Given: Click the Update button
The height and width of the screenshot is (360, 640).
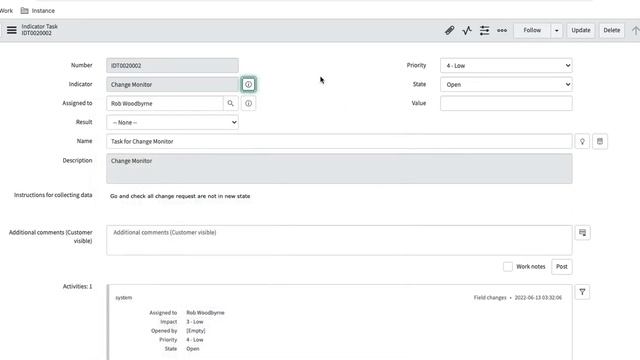Looking at the screenshot, I should (580, 30).
